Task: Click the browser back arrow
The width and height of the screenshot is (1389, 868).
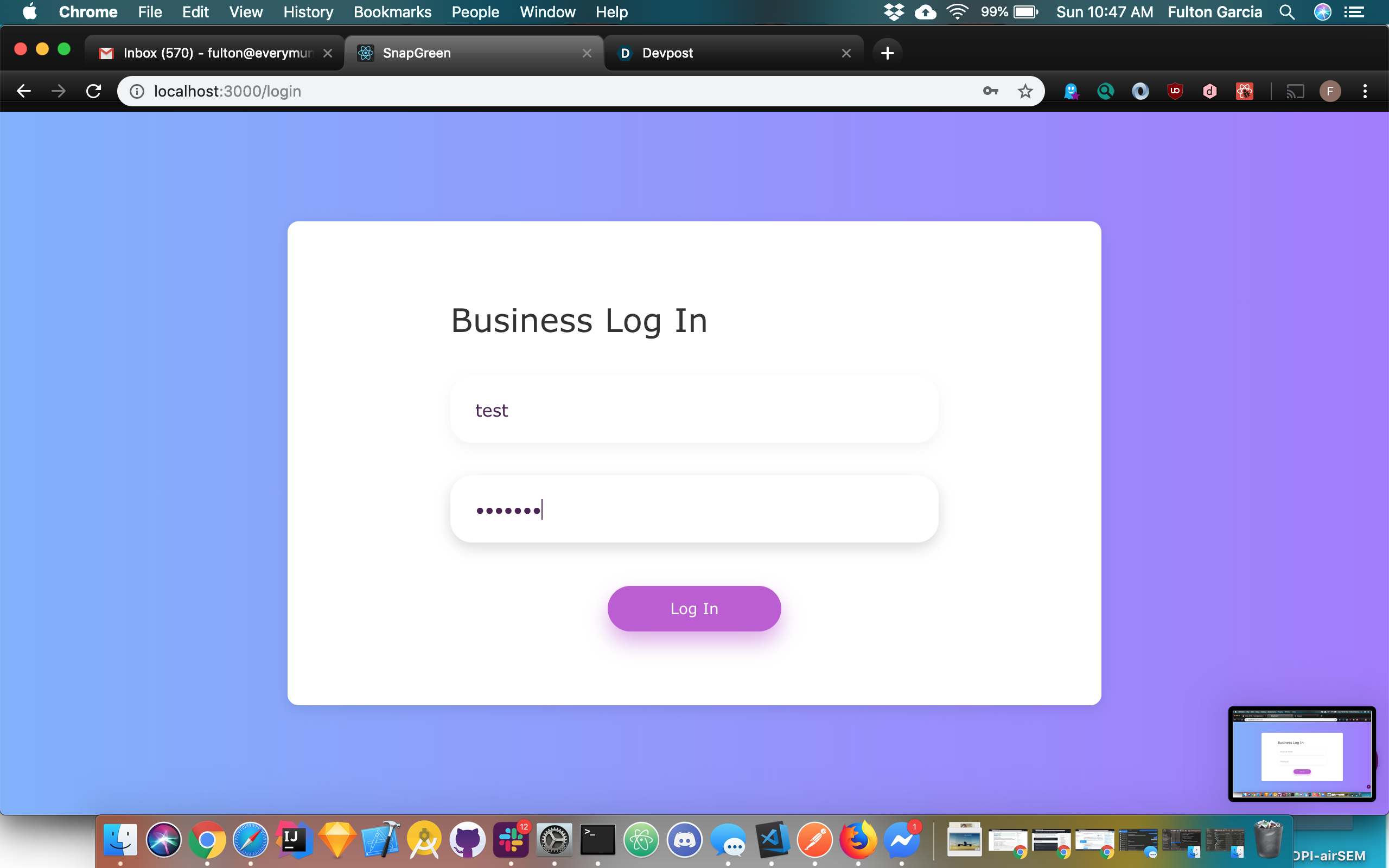Action: pos(23,91)
